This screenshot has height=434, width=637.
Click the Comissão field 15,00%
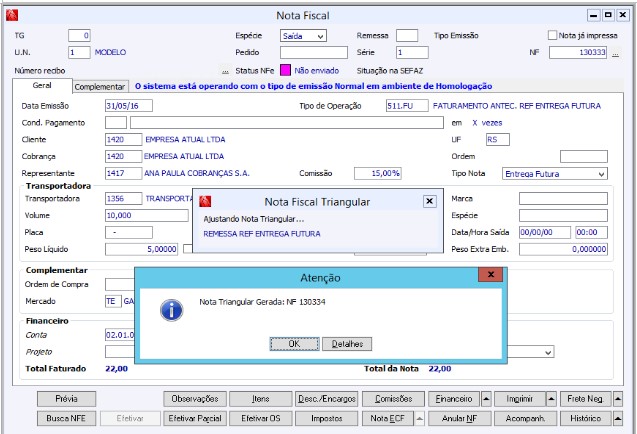(x=378, y=173)
